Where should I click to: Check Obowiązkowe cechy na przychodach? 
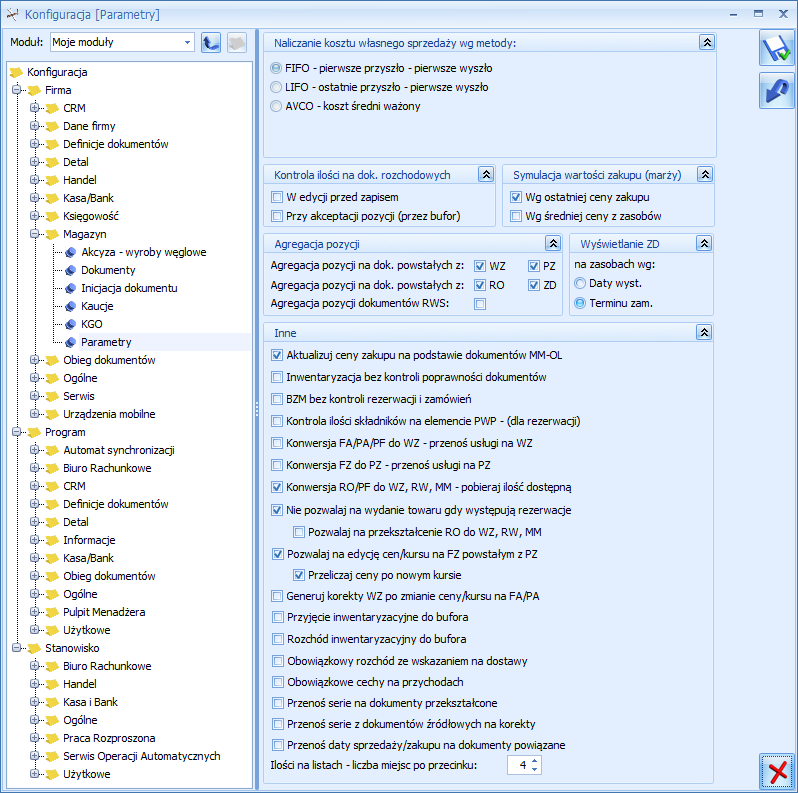(x=277, y=682)
